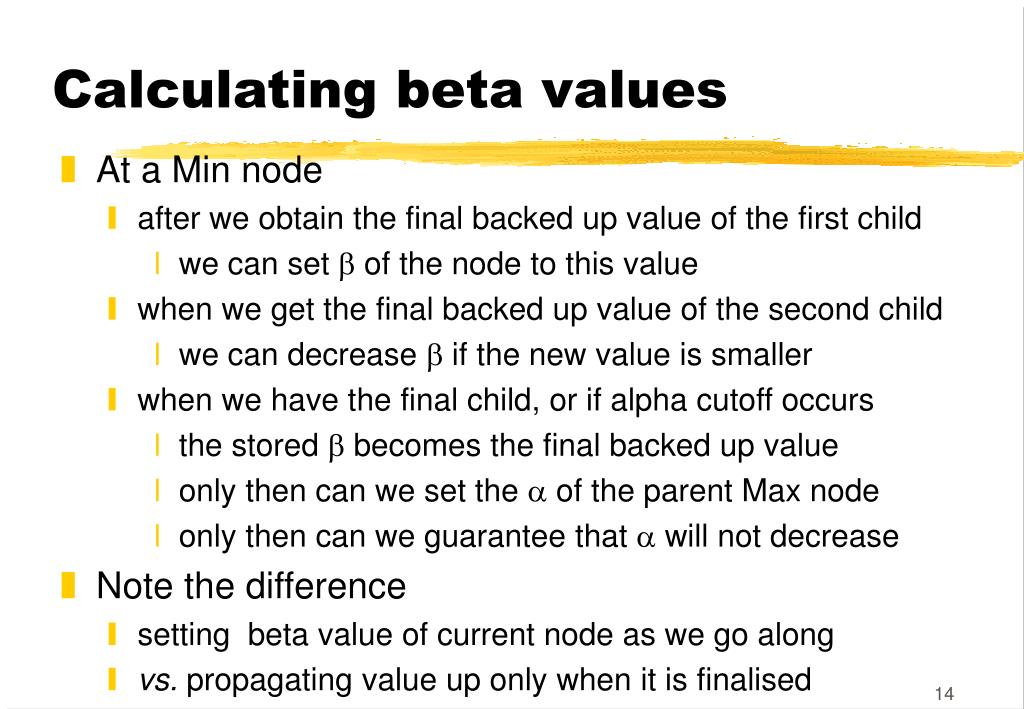Screen dimensions: 1024x709
Task: Click bullet before 'when we have the final child'
Action: coord(112,400)
